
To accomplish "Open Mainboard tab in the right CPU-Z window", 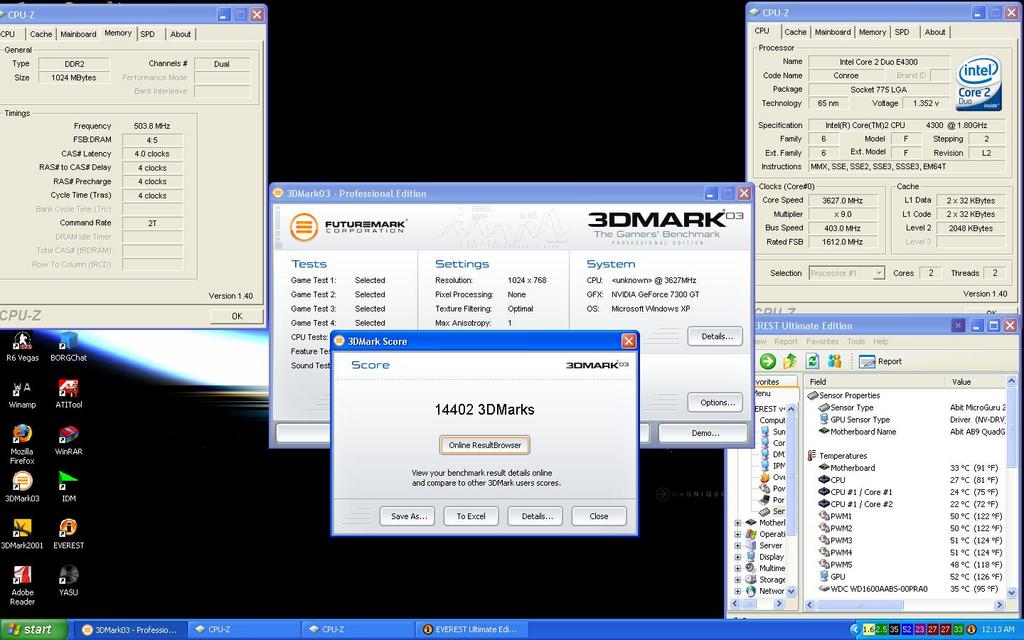I will pos(833,32).
